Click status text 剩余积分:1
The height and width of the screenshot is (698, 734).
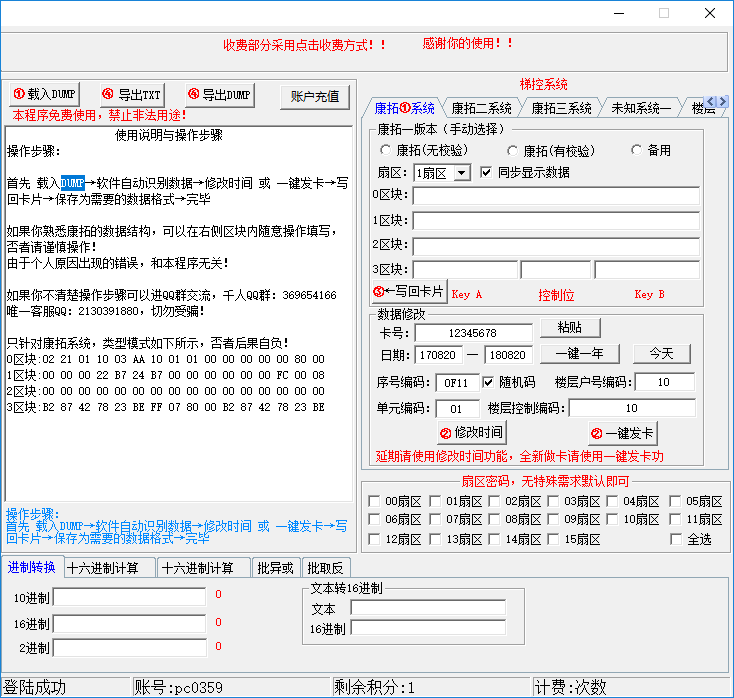coord(374,687)
